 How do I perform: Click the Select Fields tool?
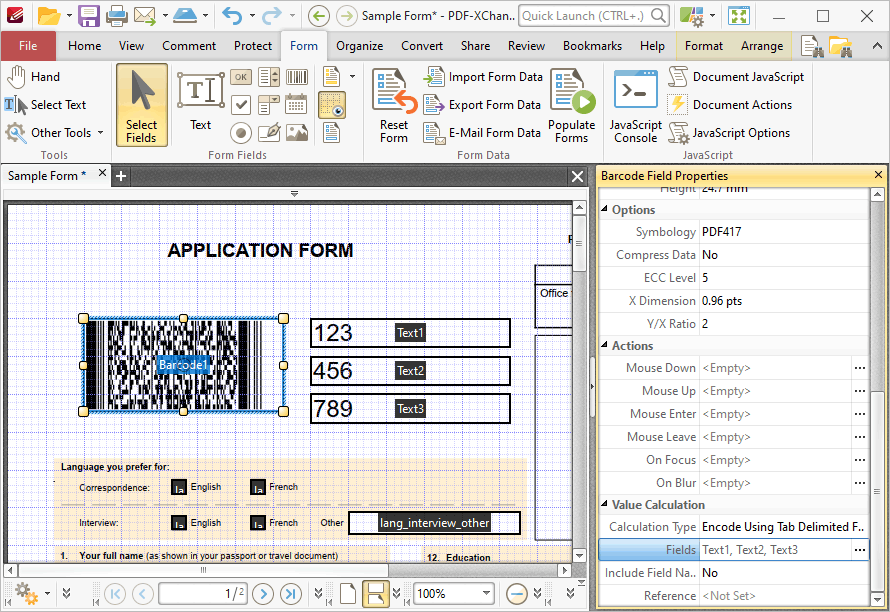coord(141,106)
